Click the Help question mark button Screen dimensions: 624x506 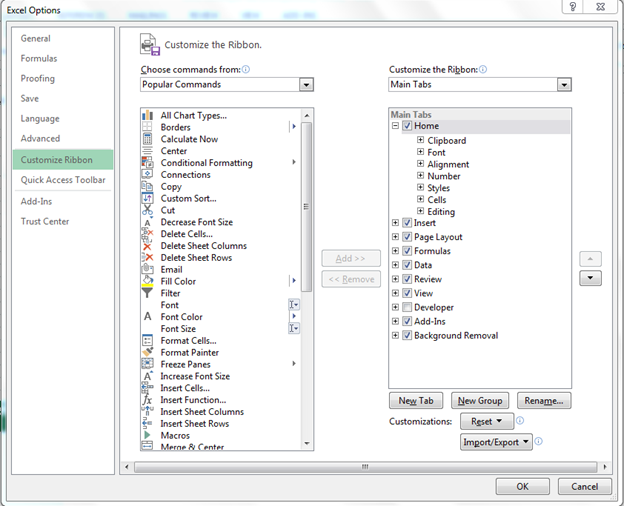pos(573,6)
